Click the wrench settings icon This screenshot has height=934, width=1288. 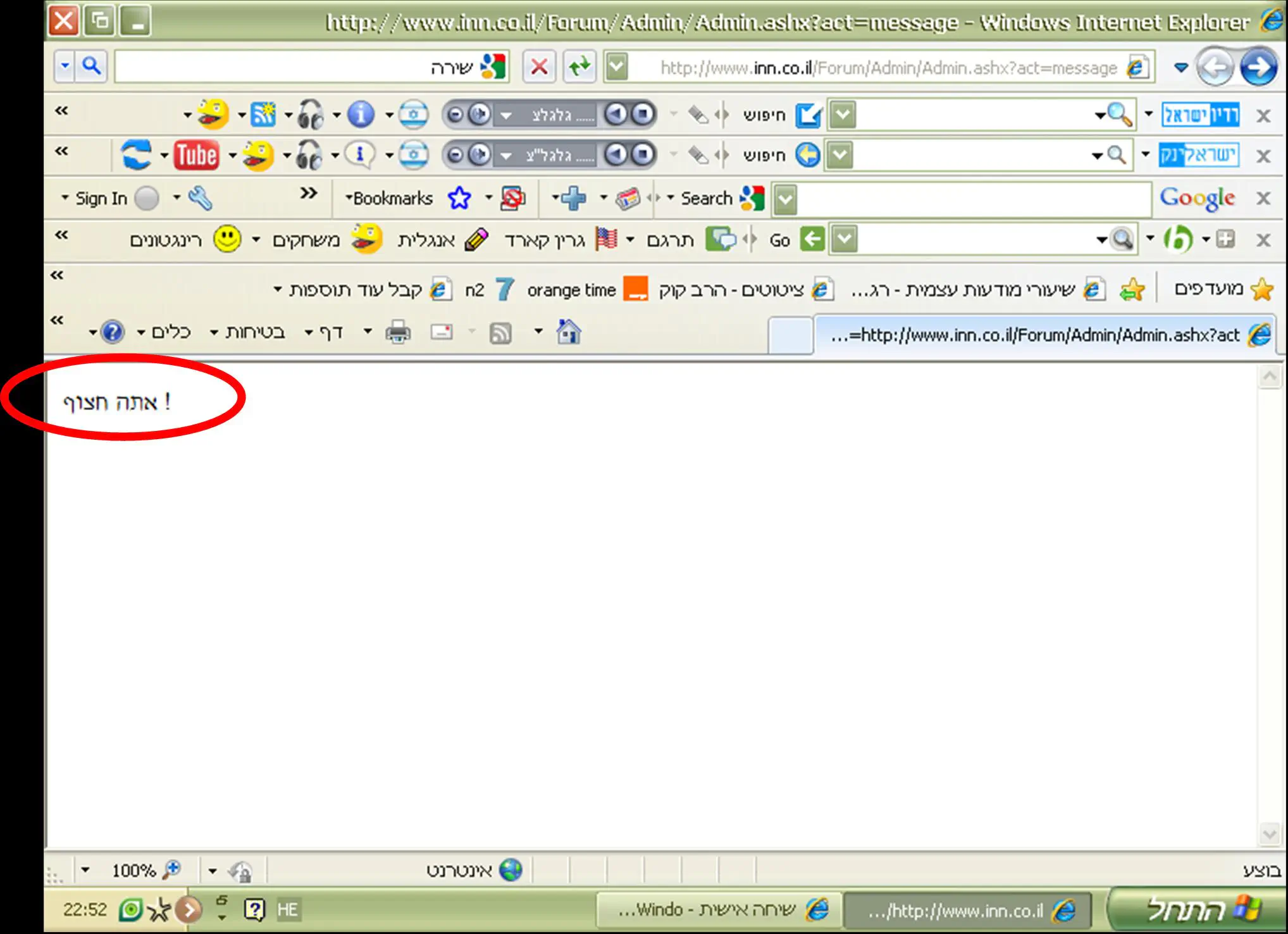coord(200,198)
